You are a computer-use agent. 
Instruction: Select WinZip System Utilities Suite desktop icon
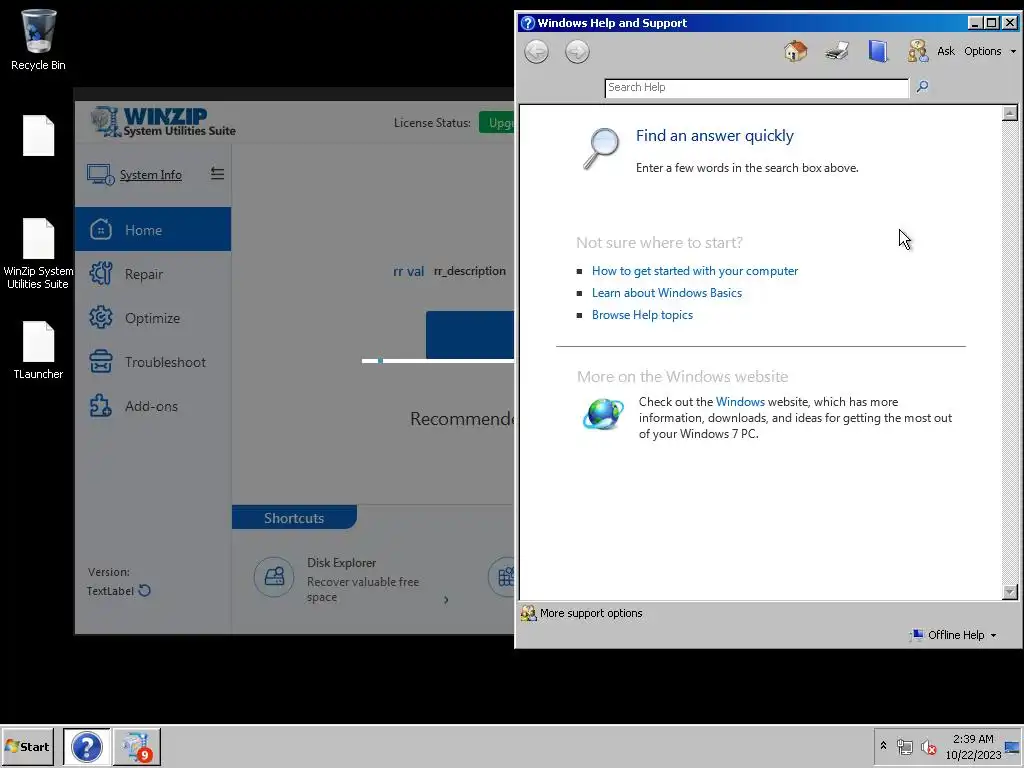pos(38,255)
